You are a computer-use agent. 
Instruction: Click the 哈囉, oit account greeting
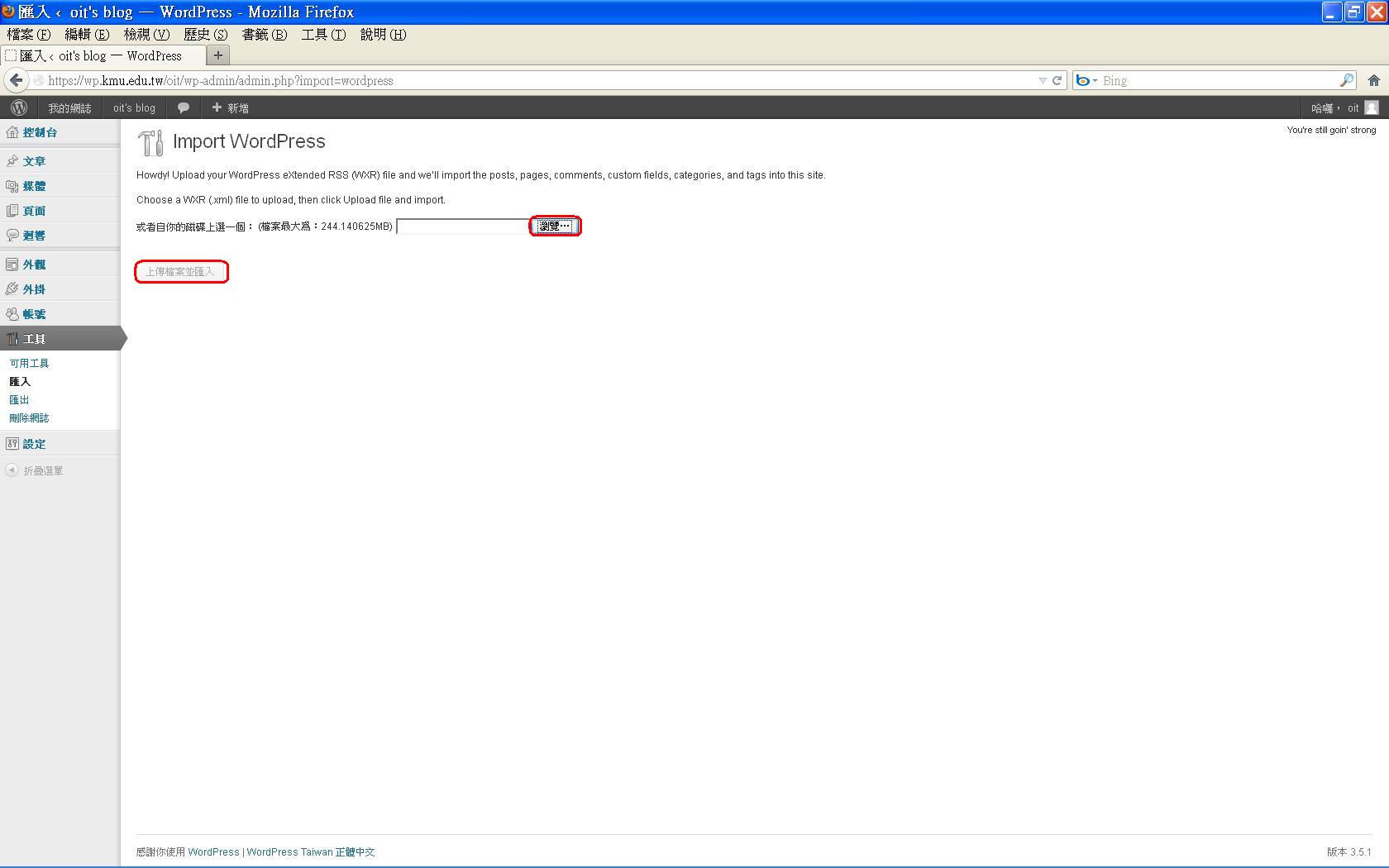point(1334,107)
